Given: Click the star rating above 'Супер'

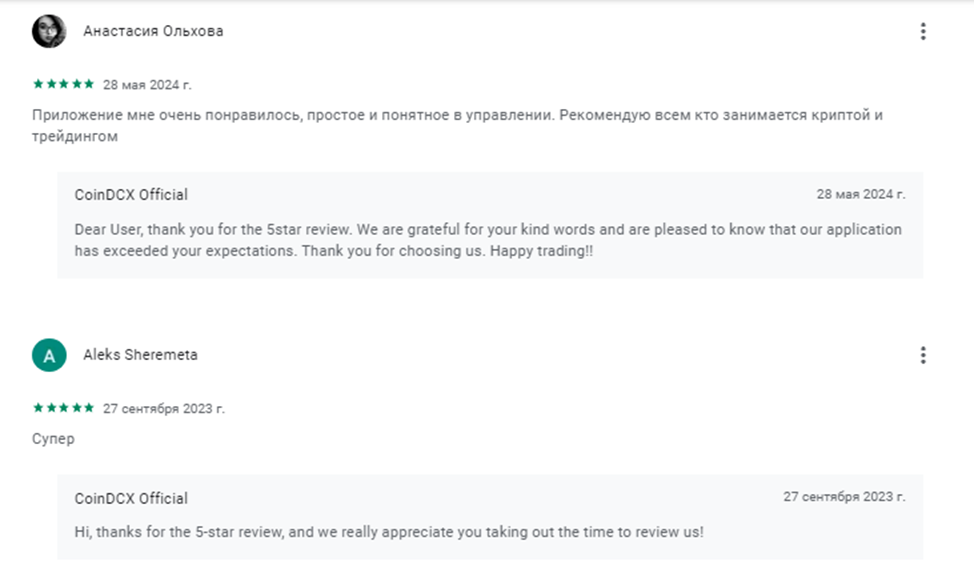Looking at the screenshot, I should coord(63,408).
